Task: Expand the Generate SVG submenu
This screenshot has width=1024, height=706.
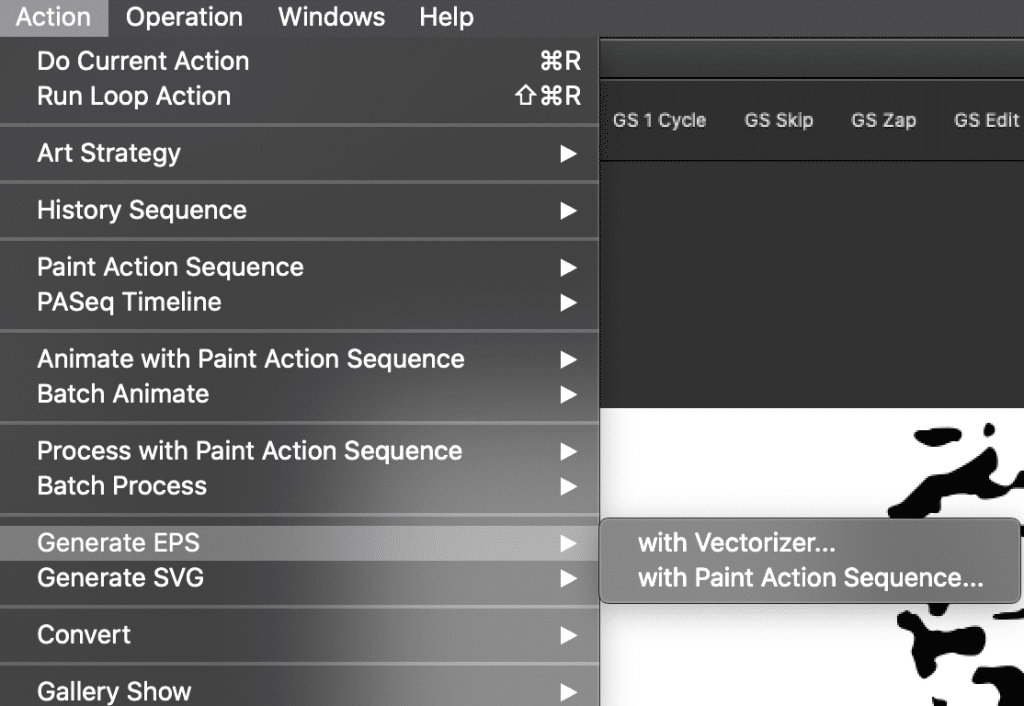Action: click(119, 578)
